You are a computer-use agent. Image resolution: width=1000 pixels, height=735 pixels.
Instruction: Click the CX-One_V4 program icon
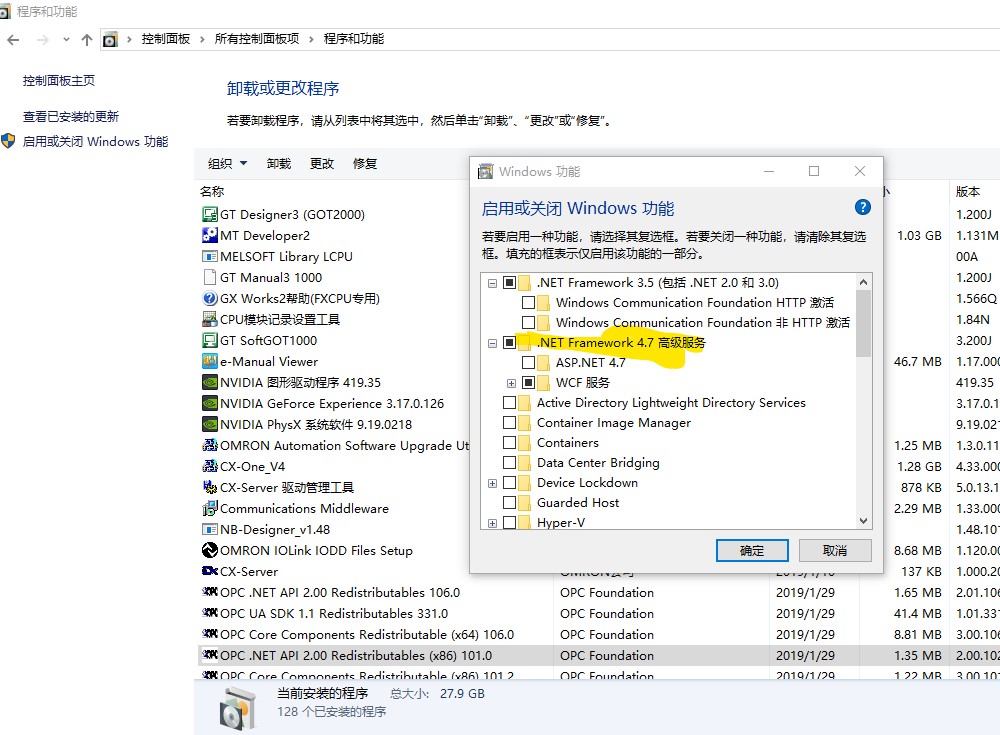(x=210, y=466)
